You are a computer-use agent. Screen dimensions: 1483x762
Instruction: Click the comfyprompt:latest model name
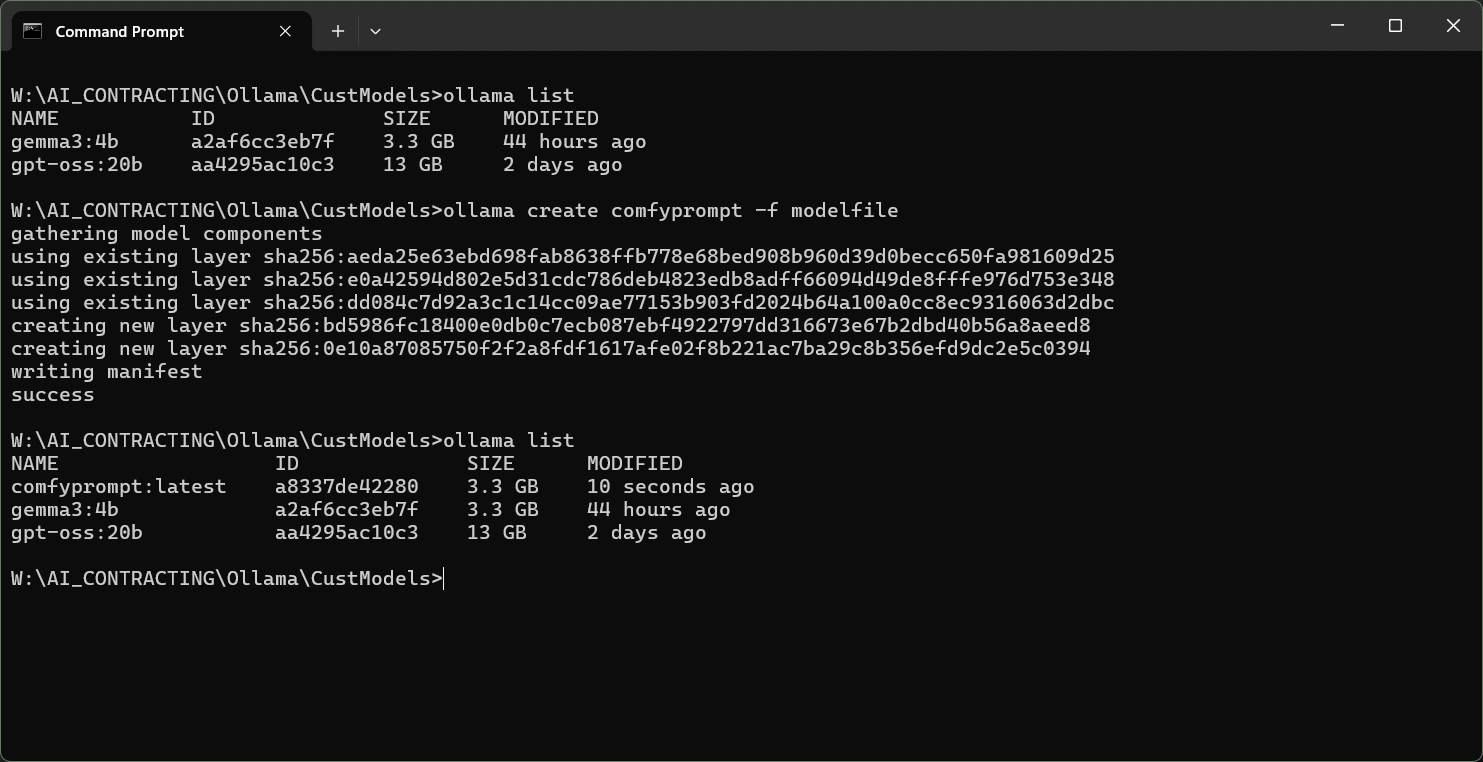(x=118, y=487)
